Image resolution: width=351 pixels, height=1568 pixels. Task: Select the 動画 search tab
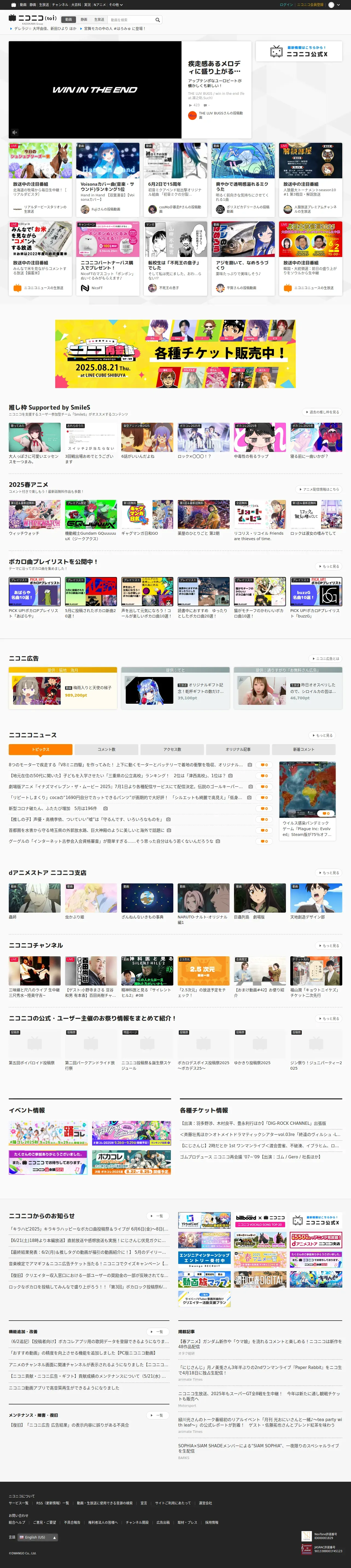pos(69,19)
